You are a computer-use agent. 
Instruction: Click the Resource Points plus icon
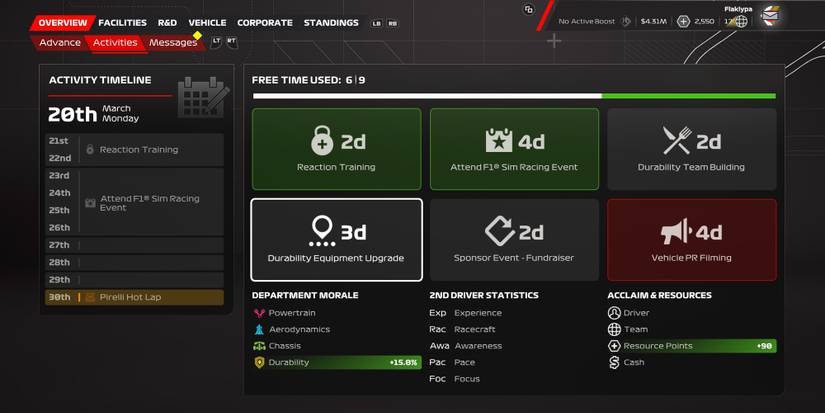[x=614, y=346]
